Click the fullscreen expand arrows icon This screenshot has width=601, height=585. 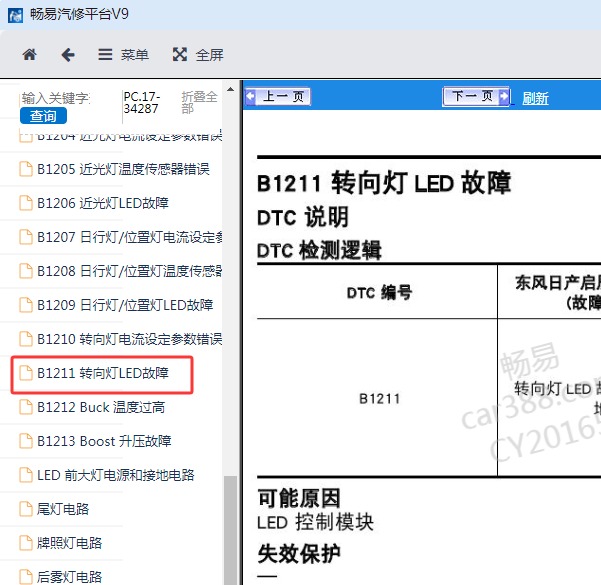pyautogui.click(x=180, y=54)
